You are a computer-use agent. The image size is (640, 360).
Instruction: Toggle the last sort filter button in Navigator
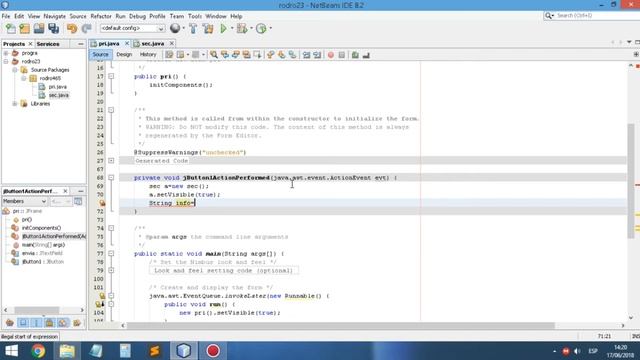click(x=77, y=323)
